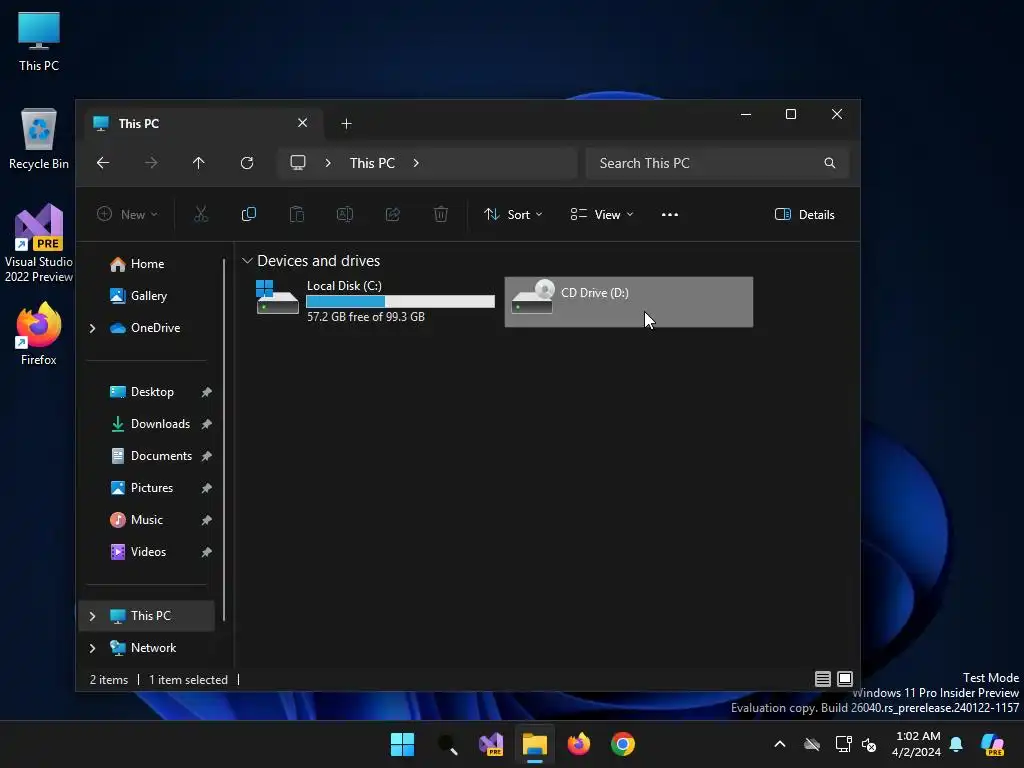The height and width of the screenshot is (768, 1024).
Task: Click the Paste clipboard icon
Action: [x=296, y=214]
